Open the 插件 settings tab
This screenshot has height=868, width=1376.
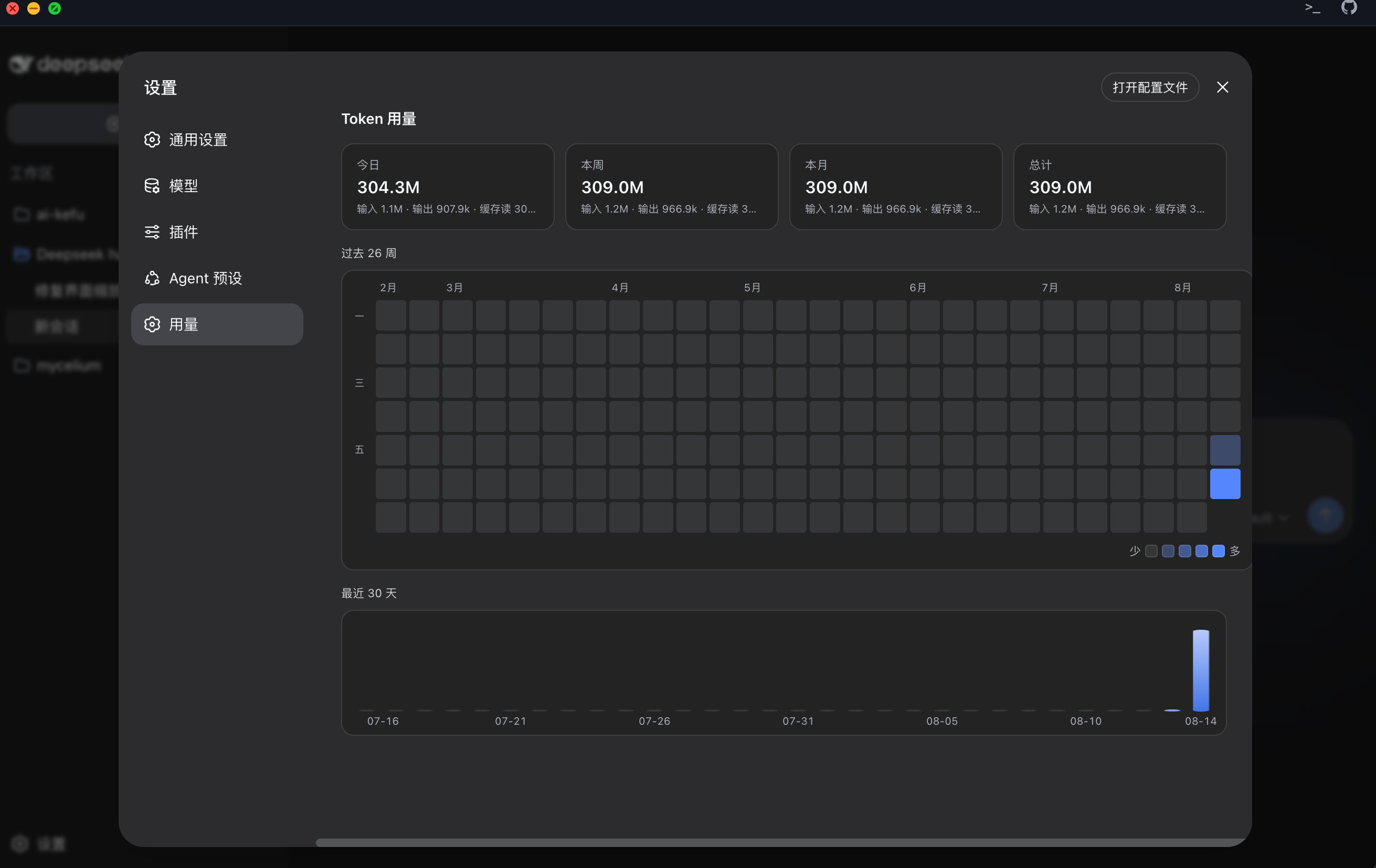[x=217, y=232]
